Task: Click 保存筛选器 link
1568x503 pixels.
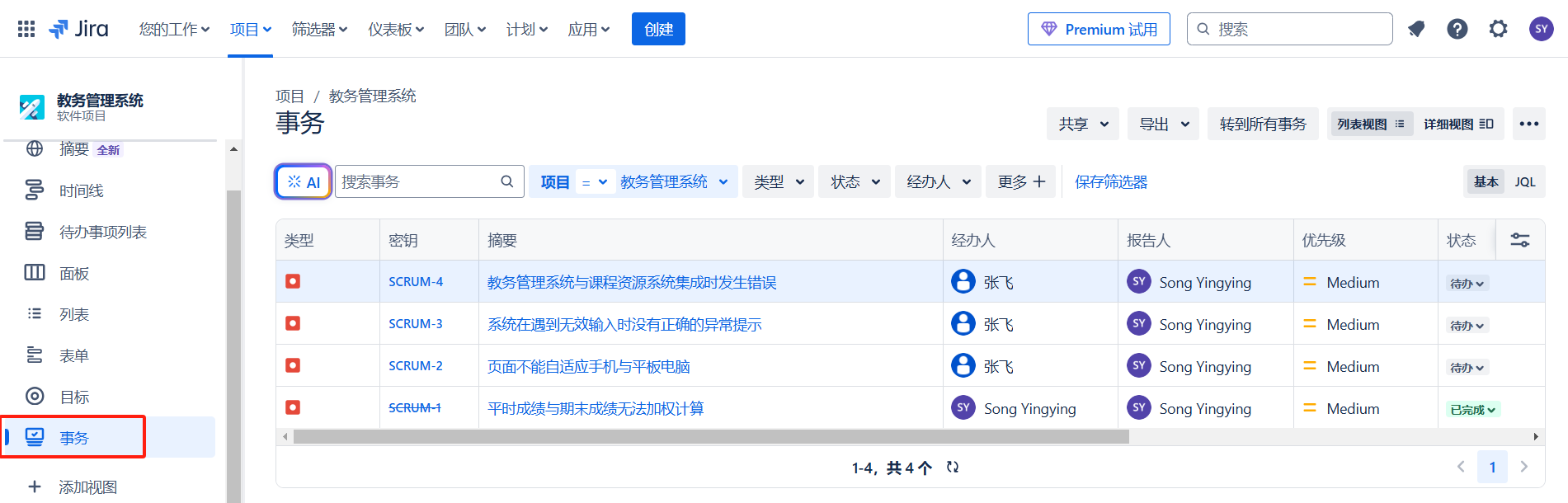Action: pos(1111,181)
